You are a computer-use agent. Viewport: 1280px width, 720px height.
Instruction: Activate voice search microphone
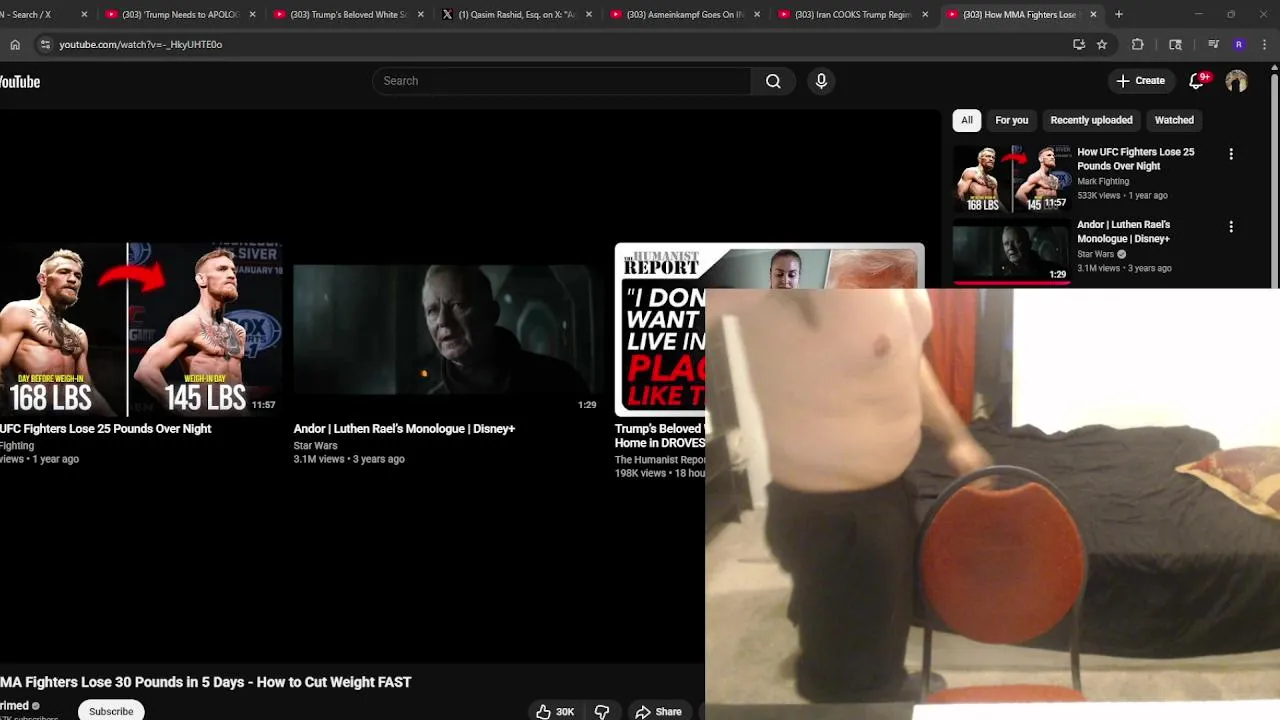click(821, 81)
